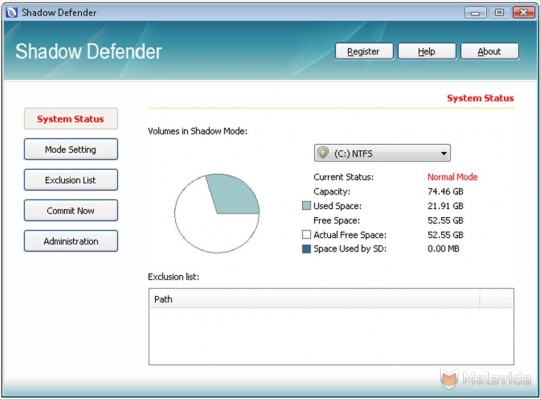Click the Actual Free Space color swatch
The image size is (541, 400).
coord(306,235)
